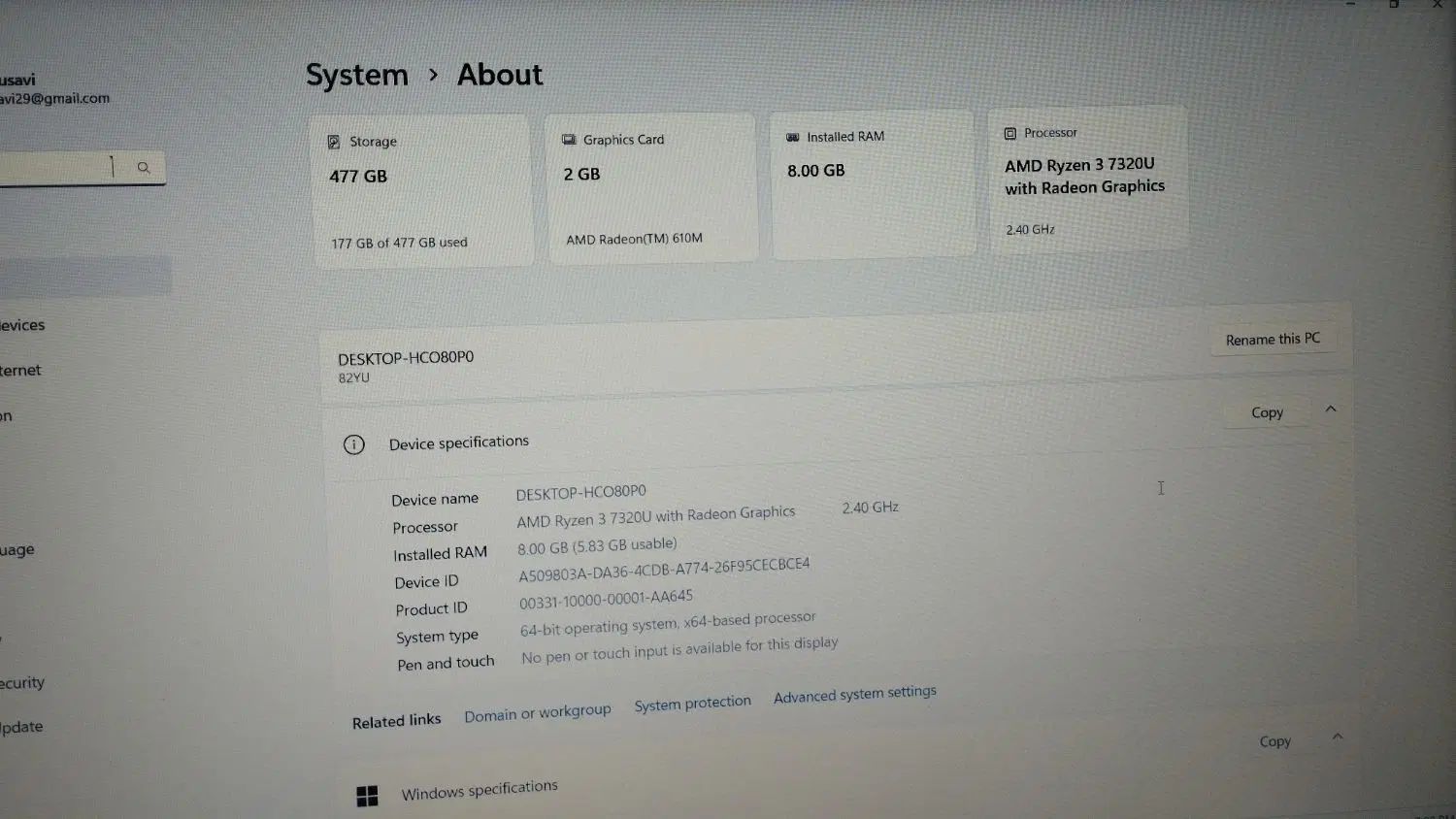Screen dimensions: 1456x819
Task: Collapse the Device specifications section chevron
Action: coord(1331,409)
